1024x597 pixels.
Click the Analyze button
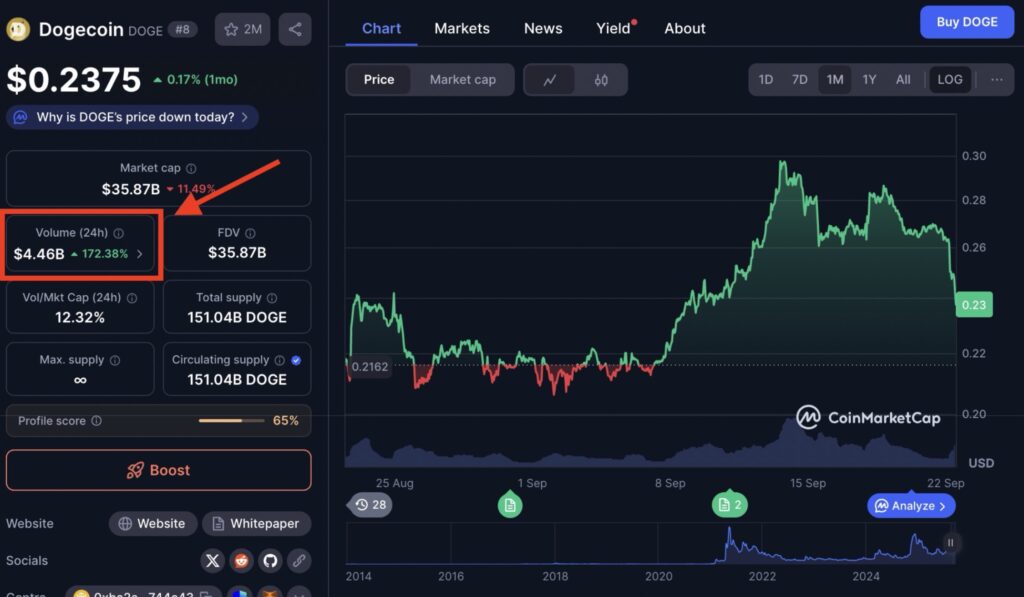point(911,506)
